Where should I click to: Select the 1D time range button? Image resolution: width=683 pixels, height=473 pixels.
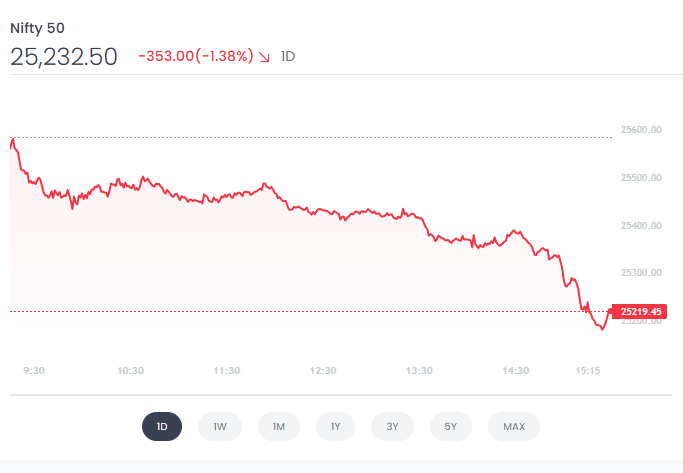click(x=161, y=427)
